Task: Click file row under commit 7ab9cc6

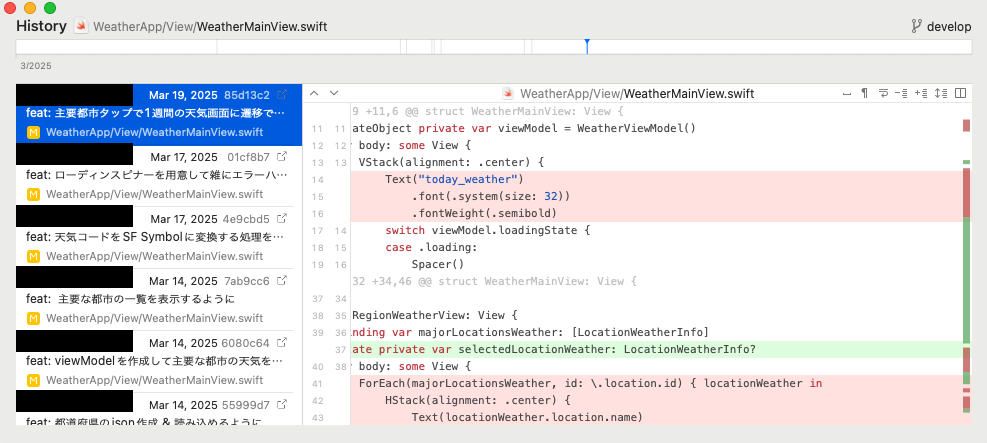Action: pyautogui.click(x=157, y=318)
